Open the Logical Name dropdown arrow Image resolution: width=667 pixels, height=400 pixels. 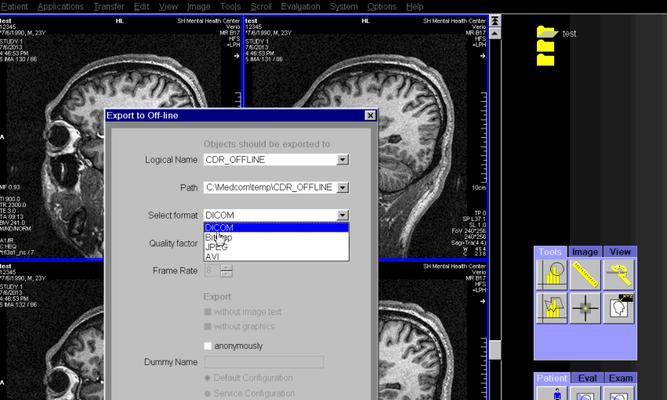pos(342,160)
